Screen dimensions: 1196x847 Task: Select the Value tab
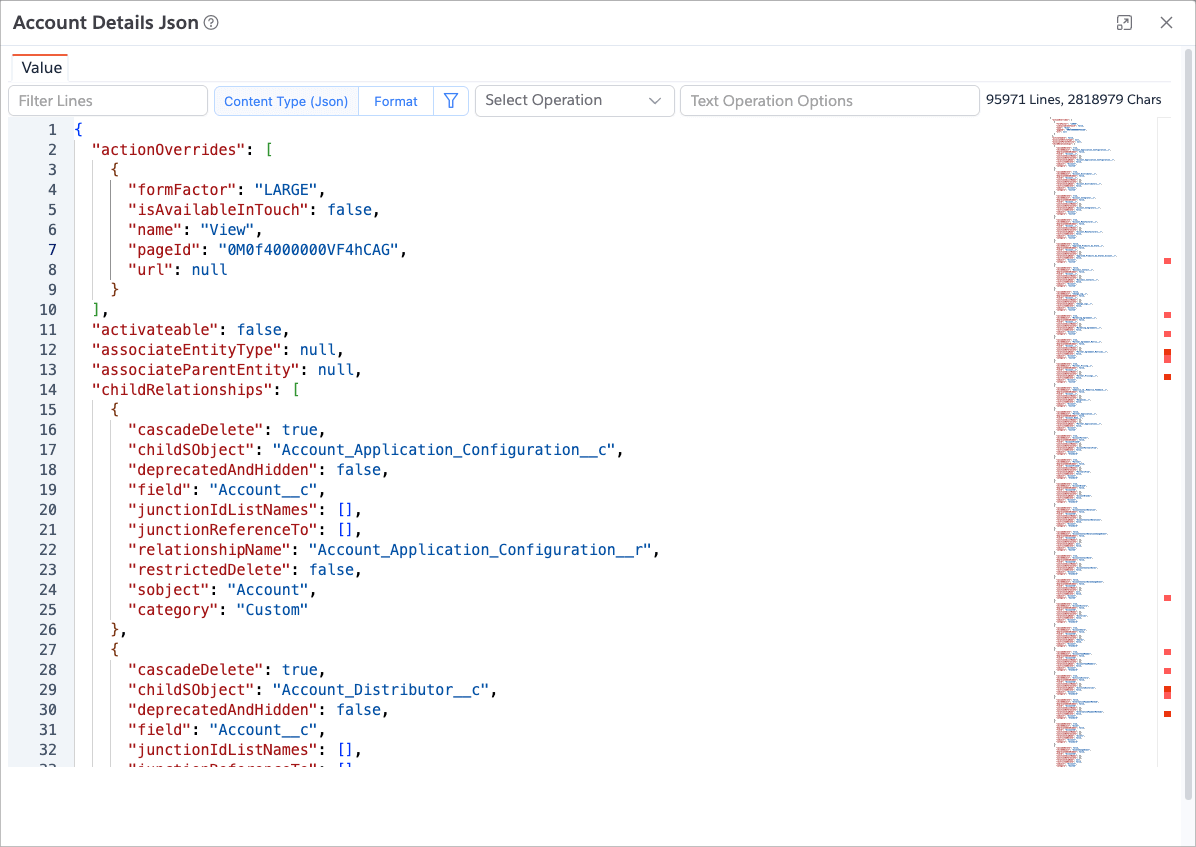(x=41, y=68)
